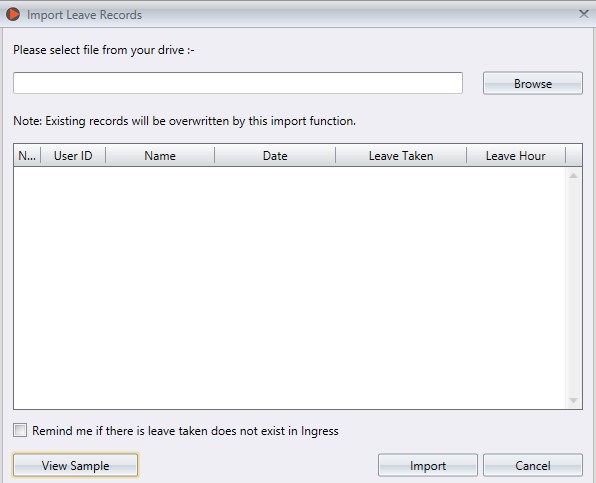The width and height of the screenshot is (596, 483).
Task: Close the Import Leave Records dialog
Action: (x=583, y=14)
